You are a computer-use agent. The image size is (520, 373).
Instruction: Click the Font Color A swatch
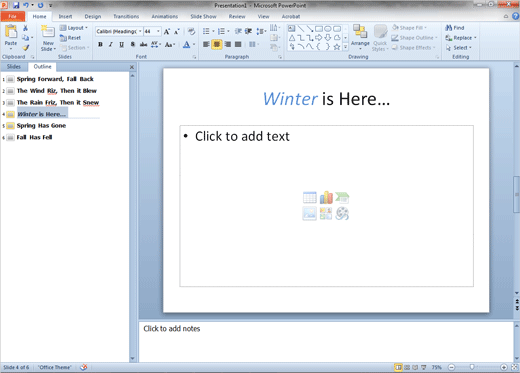(x=187, y=44)
